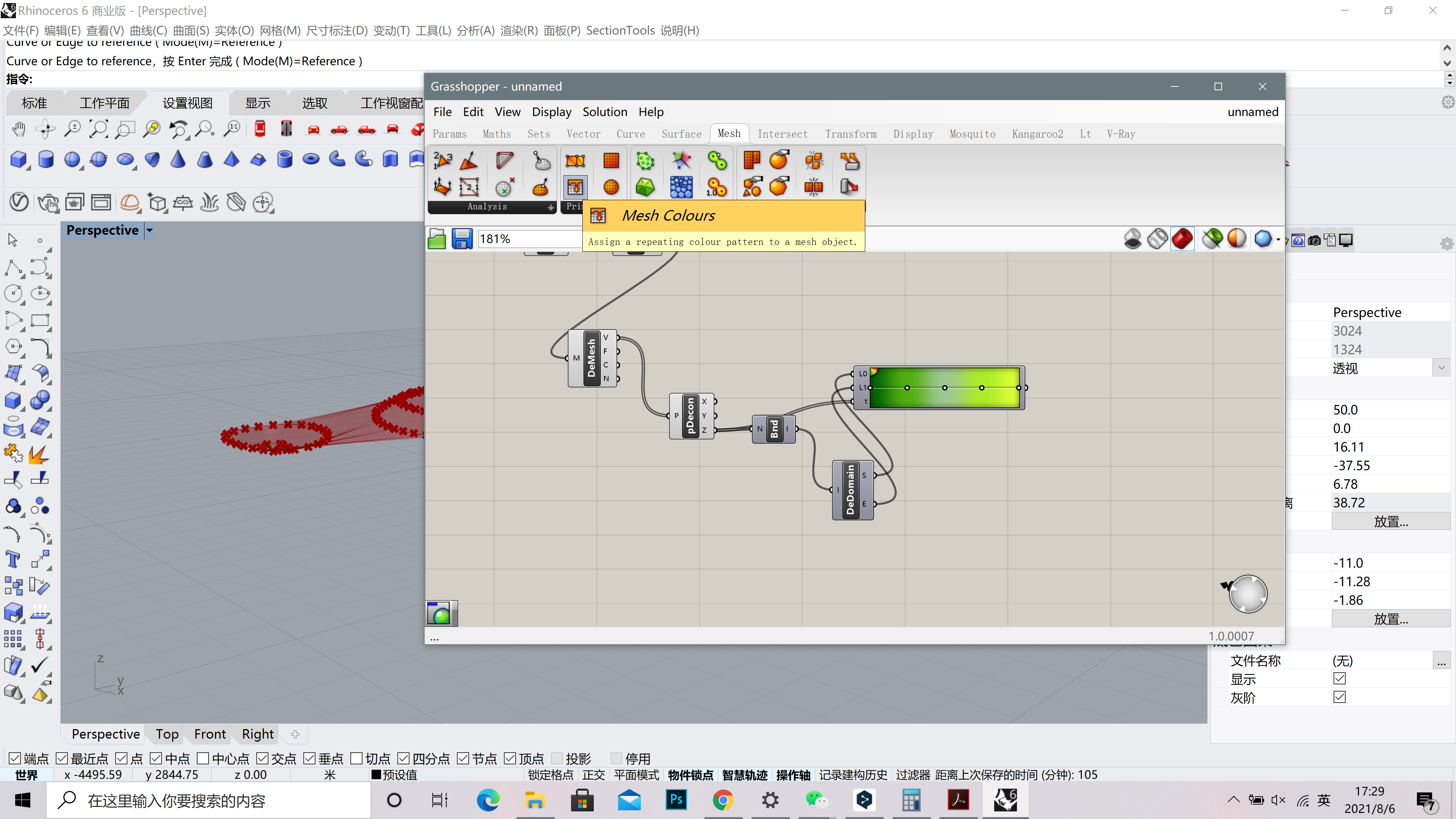The height and width of the screenshot is (819, 1456).
Task: Click the red preview selected objects icon
Action: point(1183,239)
